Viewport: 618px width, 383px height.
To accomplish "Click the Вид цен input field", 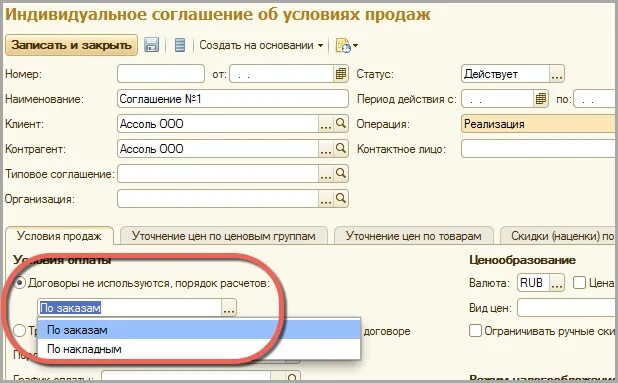I will tap(567, 308).
